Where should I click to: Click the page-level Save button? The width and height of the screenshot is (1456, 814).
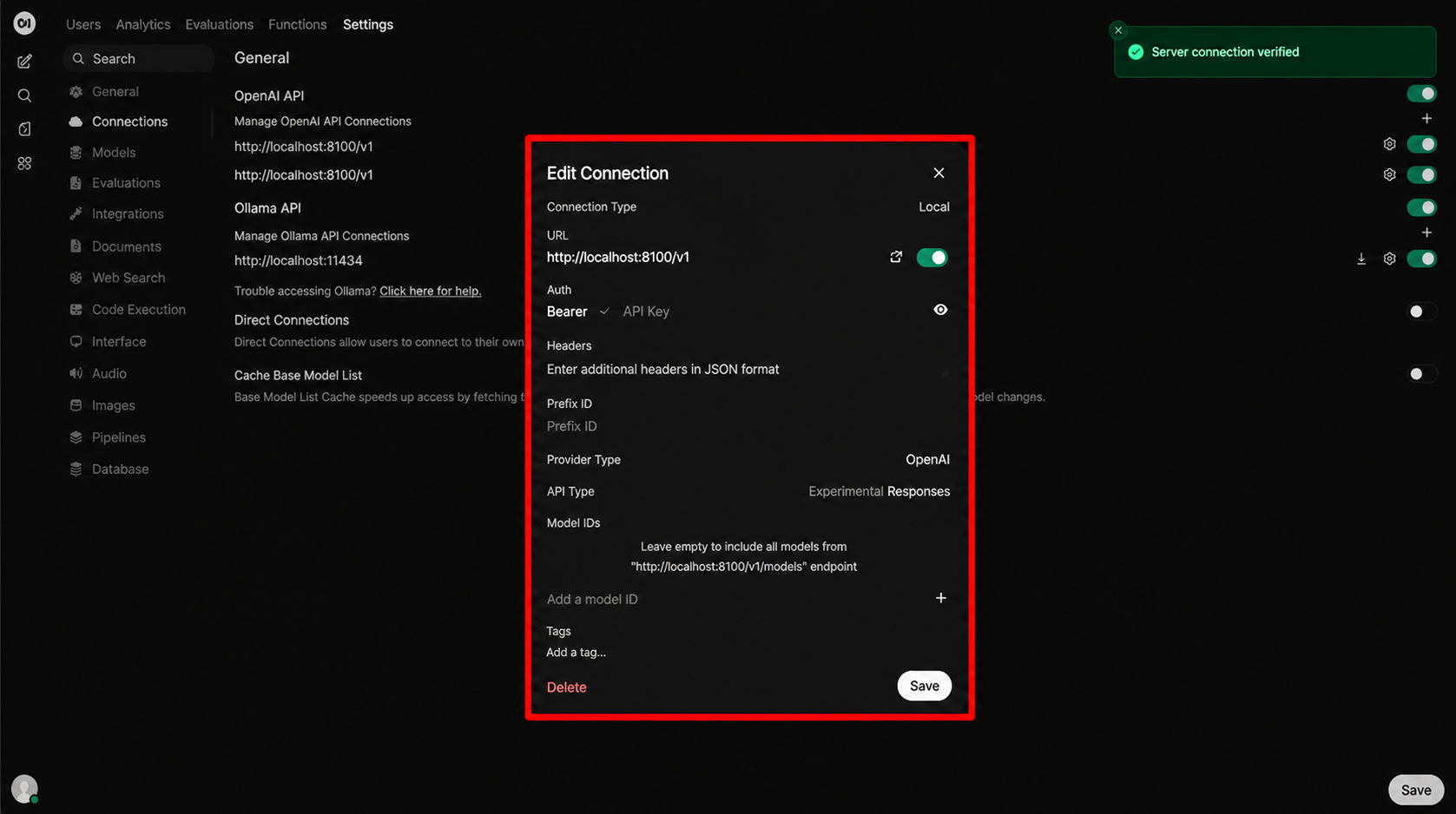click(x=1415, y=790)
